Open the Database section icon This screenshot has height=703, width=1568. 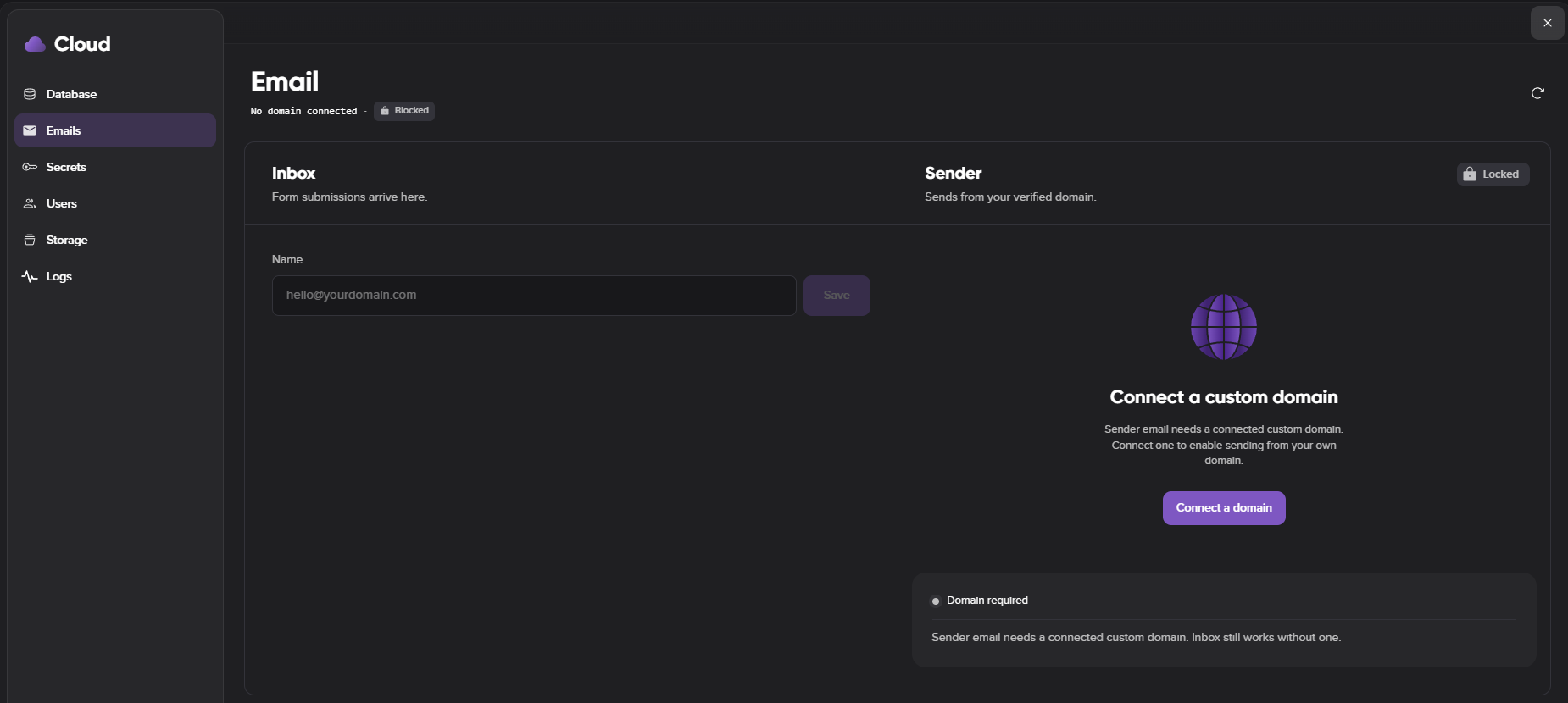tap(30, 94)
